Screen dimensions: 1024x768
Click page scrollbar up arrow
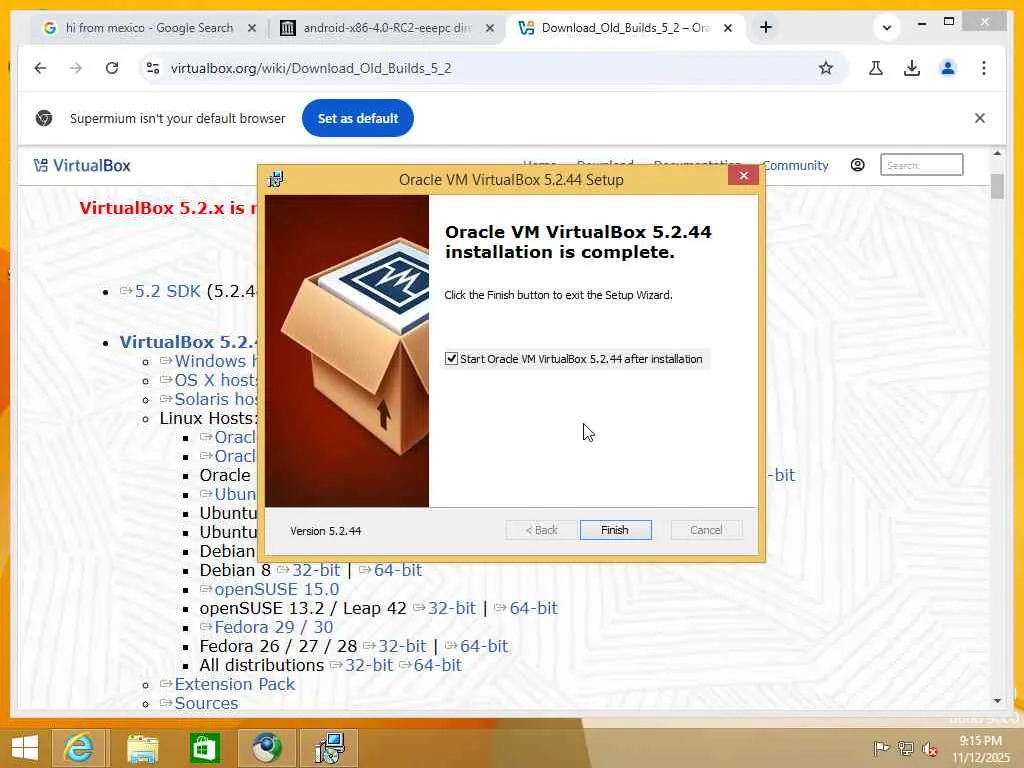click(997, 153)
